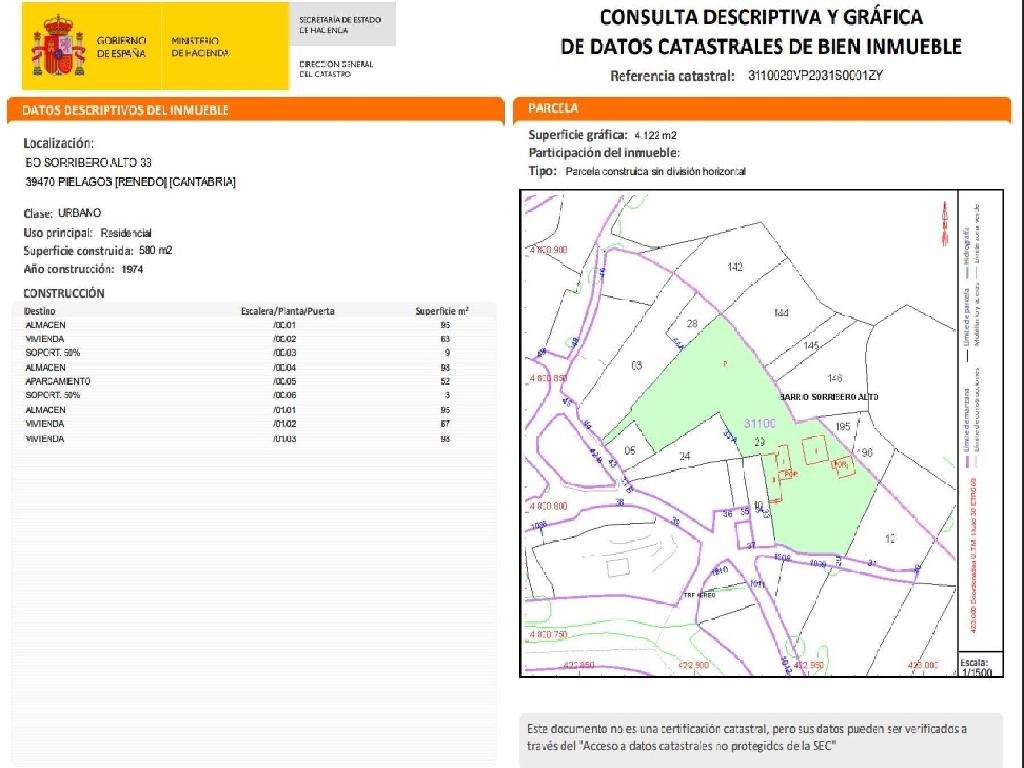This screenshot has width=1024, height=768.
Task: Click 'SECRETARÍA DE ESTADO DE HACIENDA' text
Action: tap(340, 25)
